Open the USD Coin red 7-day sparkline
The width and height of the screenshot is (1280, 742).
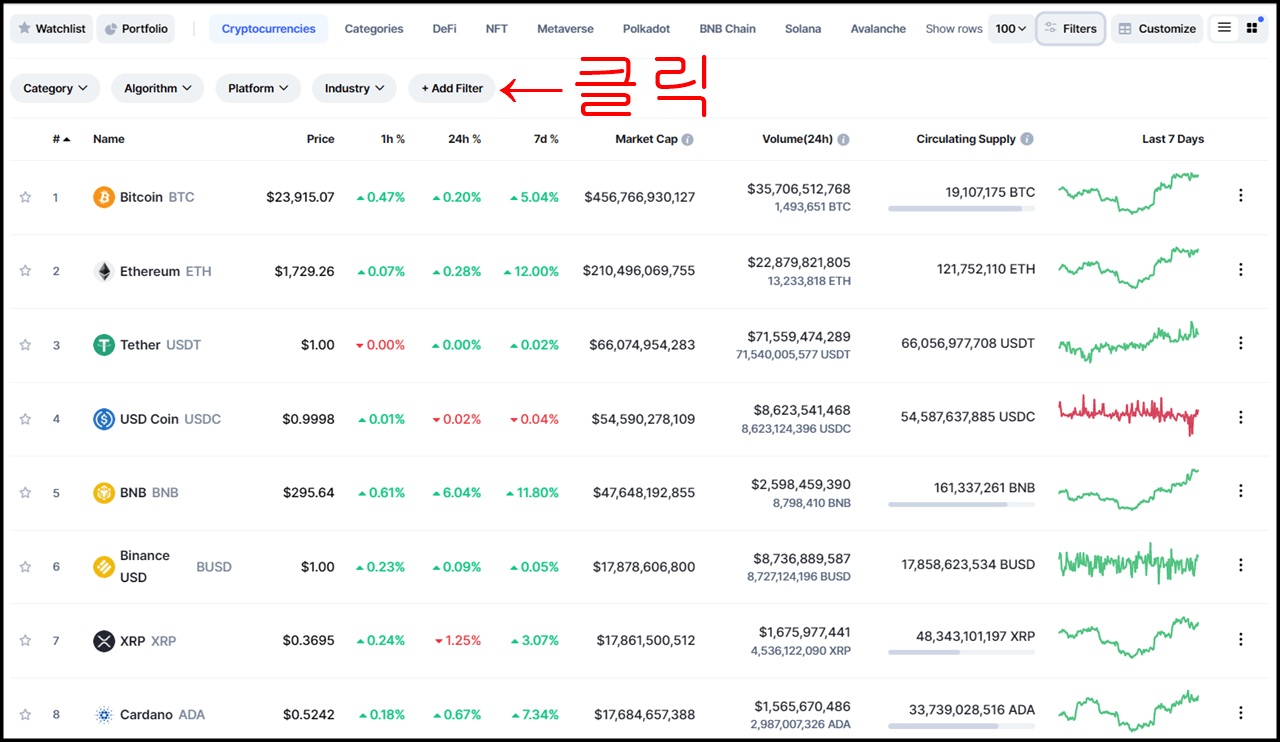tap(1129, 414)
